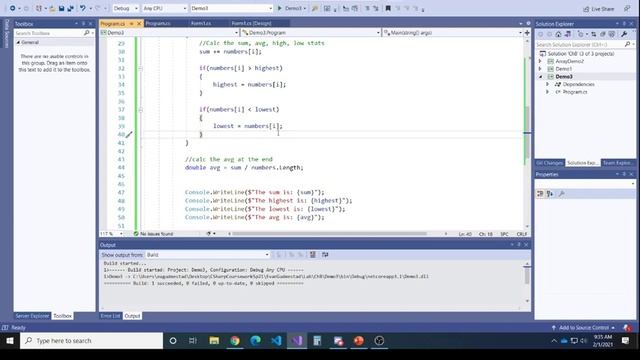
Task: Expand Program.cs node in Solution Explorer
Action: pyautogui.click(x=548, y=92)
